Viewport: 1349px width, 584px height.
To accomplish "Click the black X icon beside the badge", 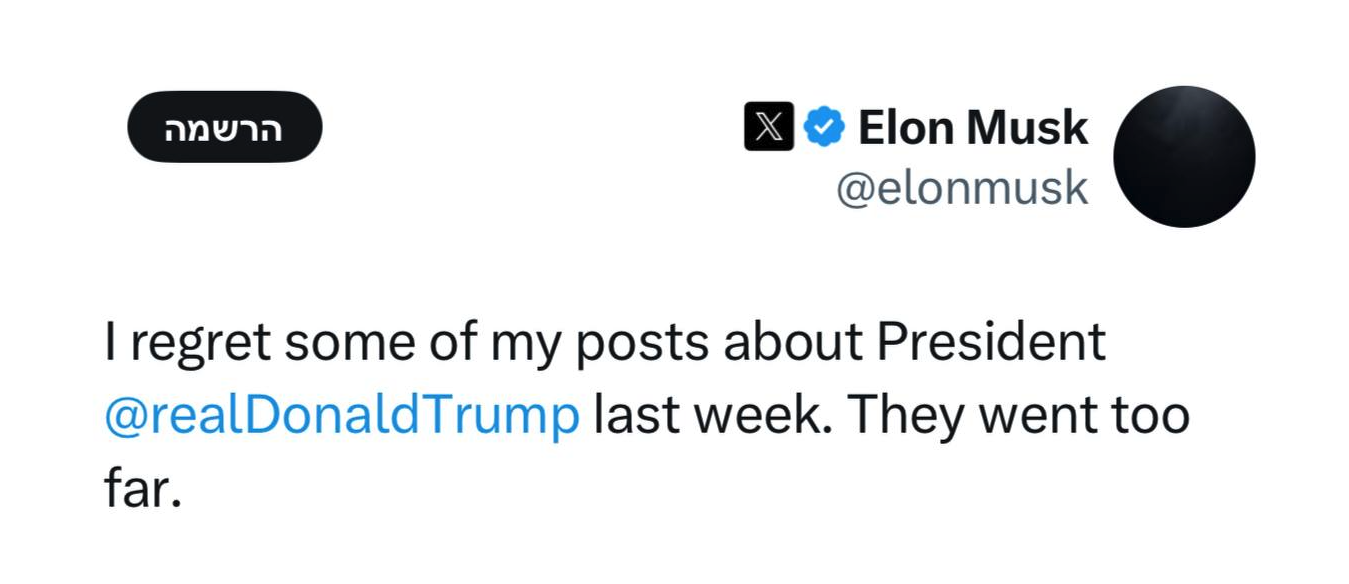I will point(768,127).
